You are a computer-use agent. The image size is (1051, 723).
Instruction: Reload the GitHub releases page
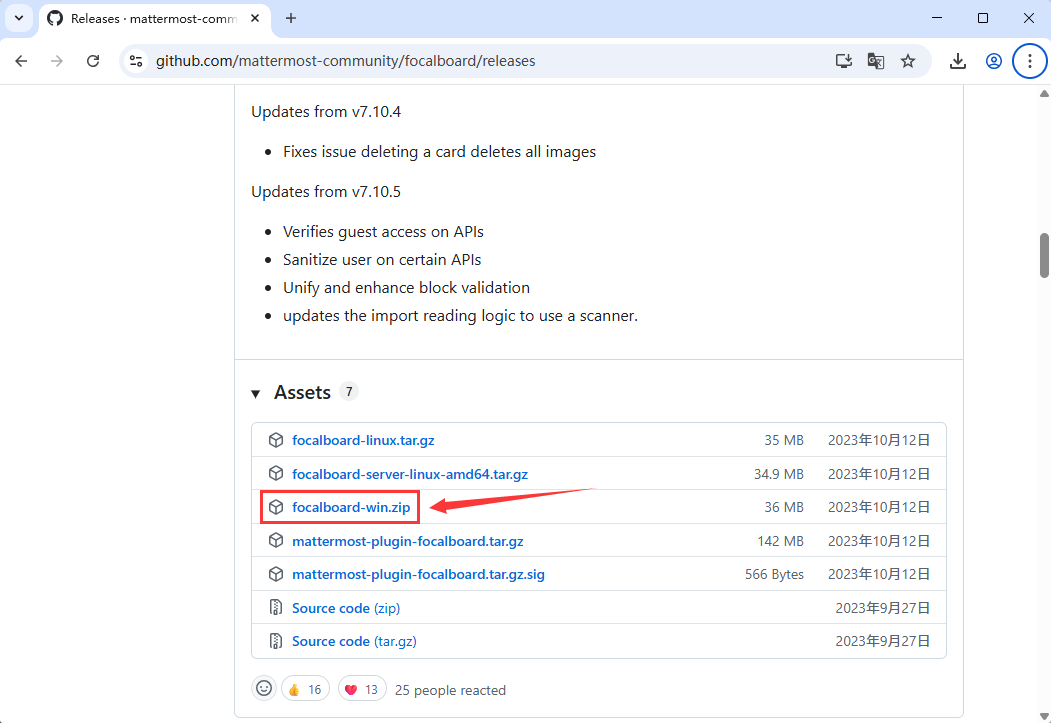click(x=93, y=61)
